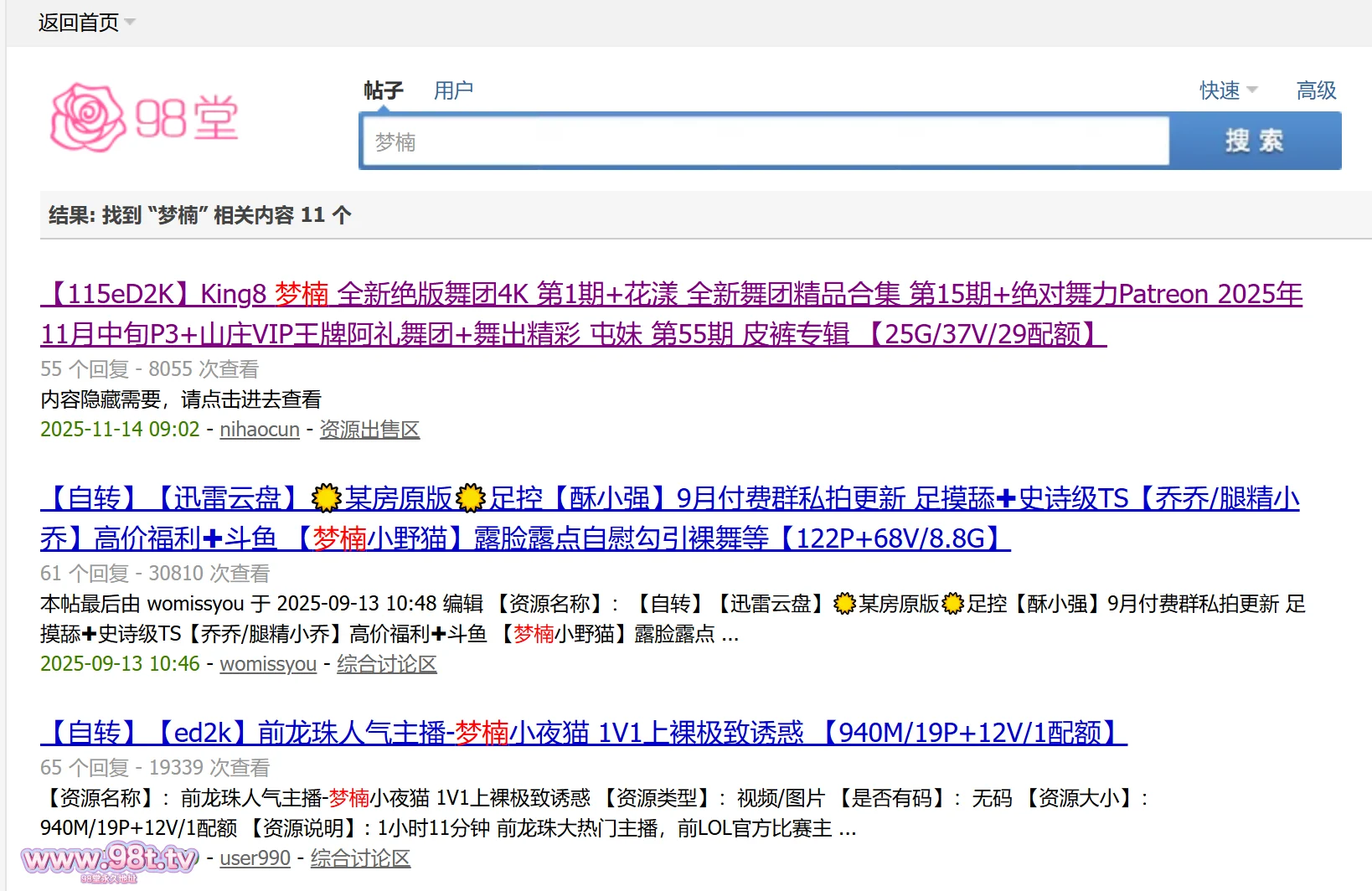
Task: Visit the womissyou user profile
Action: point(268,664)
